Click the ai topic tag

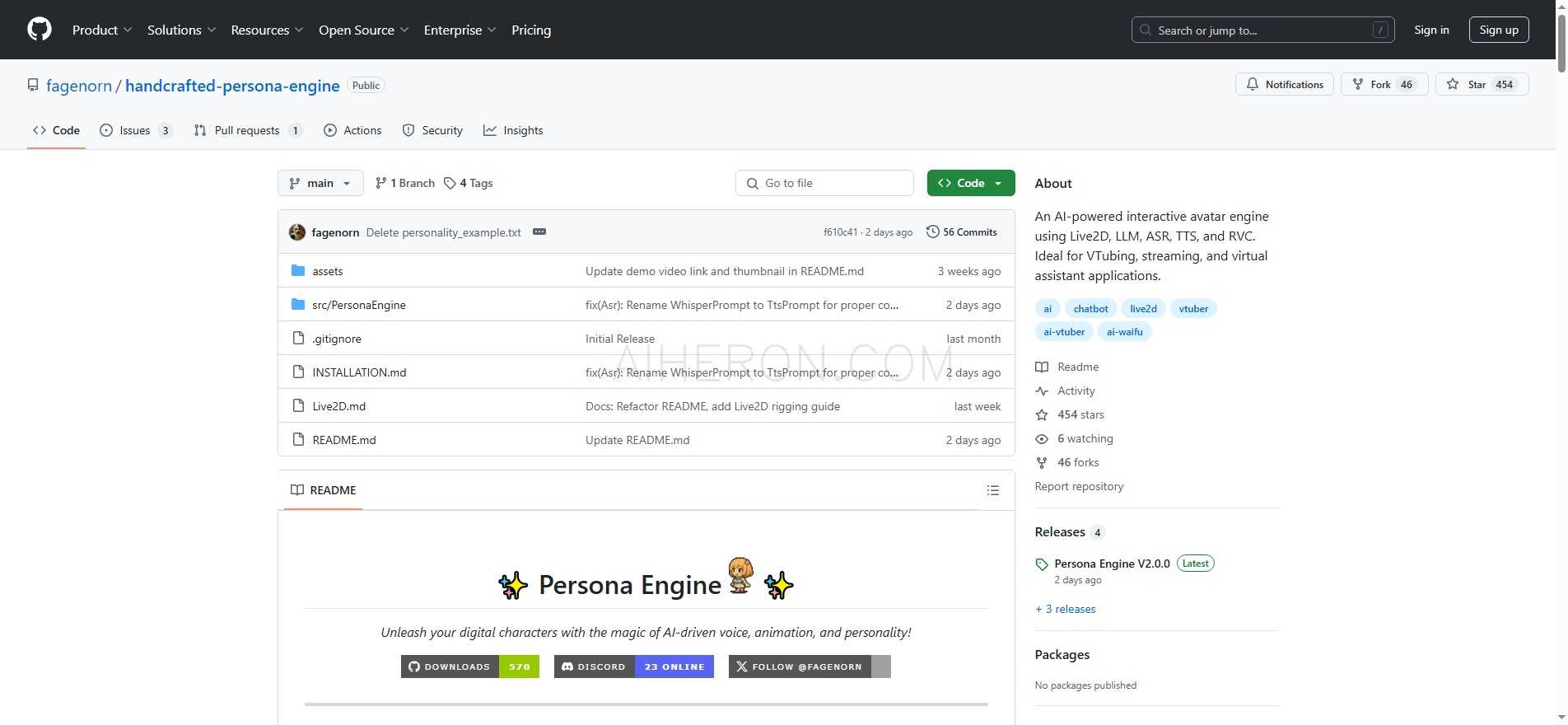pos(1048,309)
